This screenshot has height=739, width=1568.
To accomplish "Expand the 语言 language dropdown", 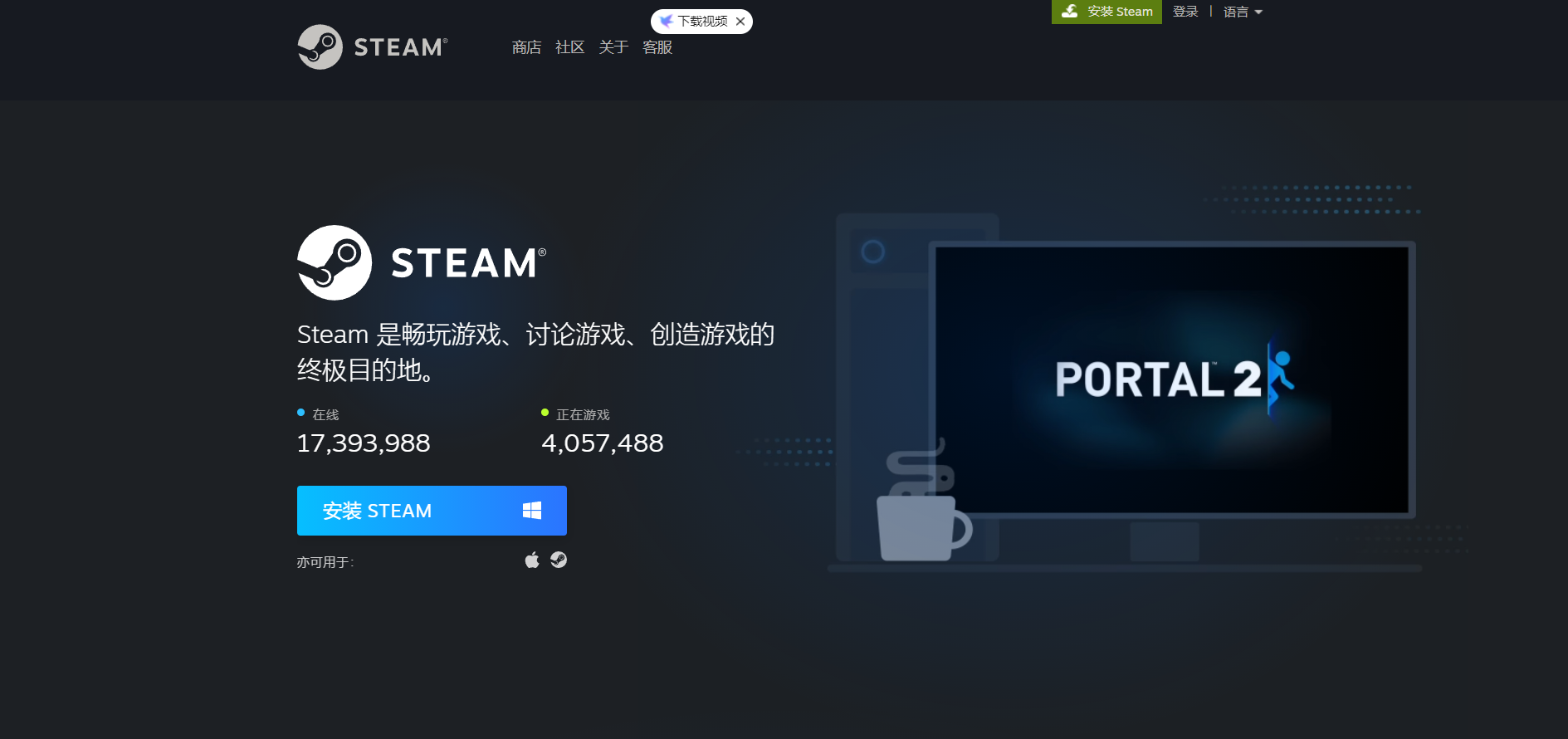I will click(x=1243, y=12).
